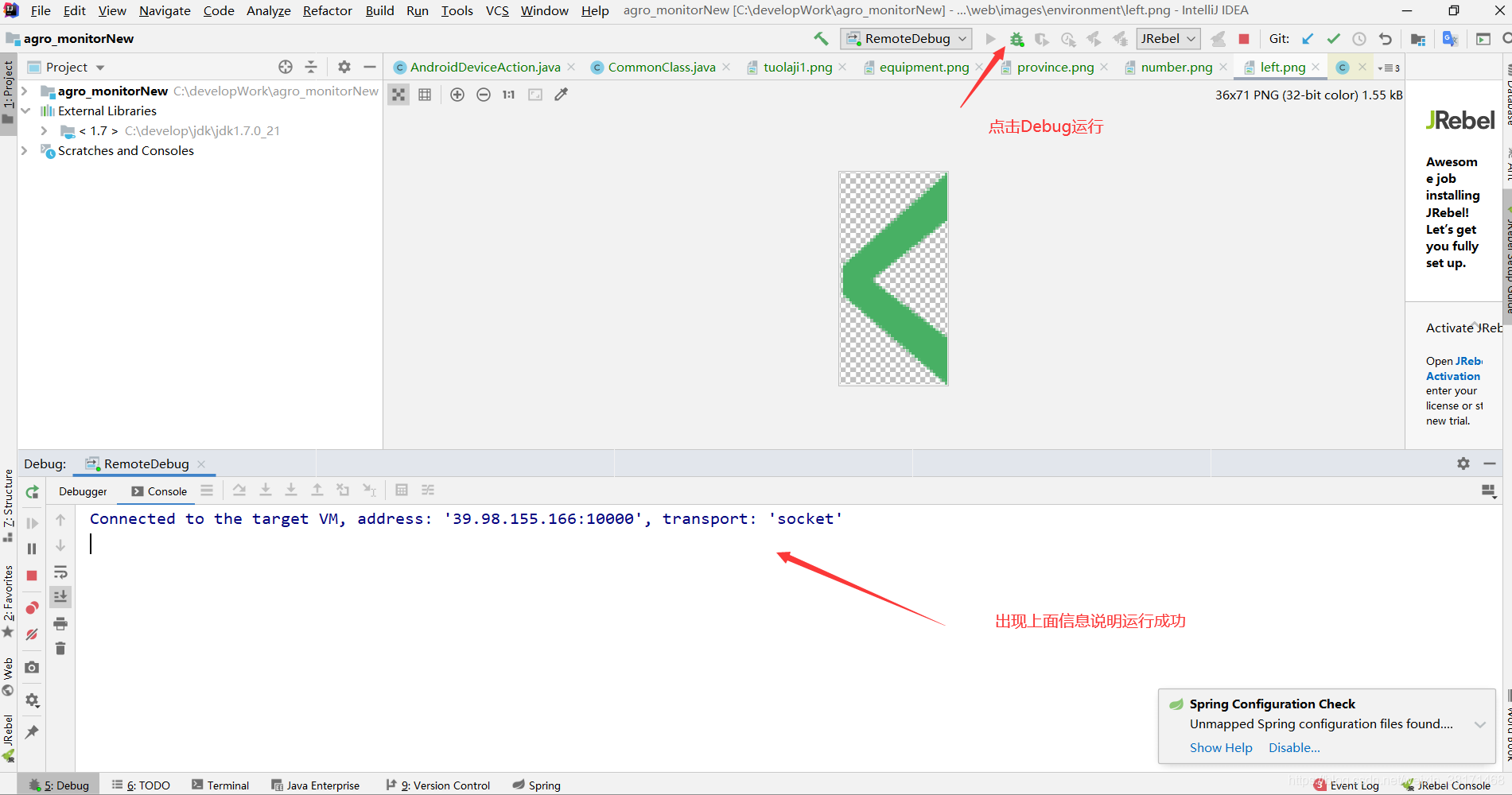The image size is (1512, 795).
Task: Show hidden editor tabs list
Action: pyautogui.click(x=1390, y=68)
